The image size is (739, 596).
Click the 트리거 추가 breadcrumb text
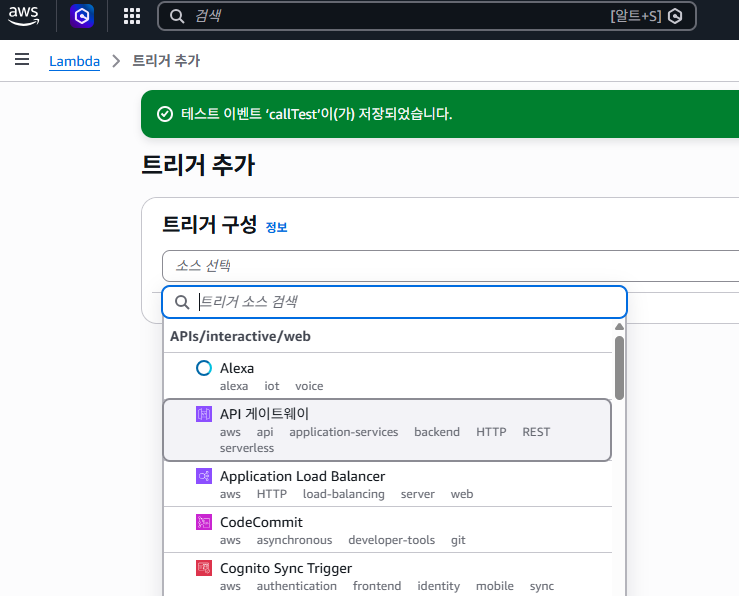166,61
